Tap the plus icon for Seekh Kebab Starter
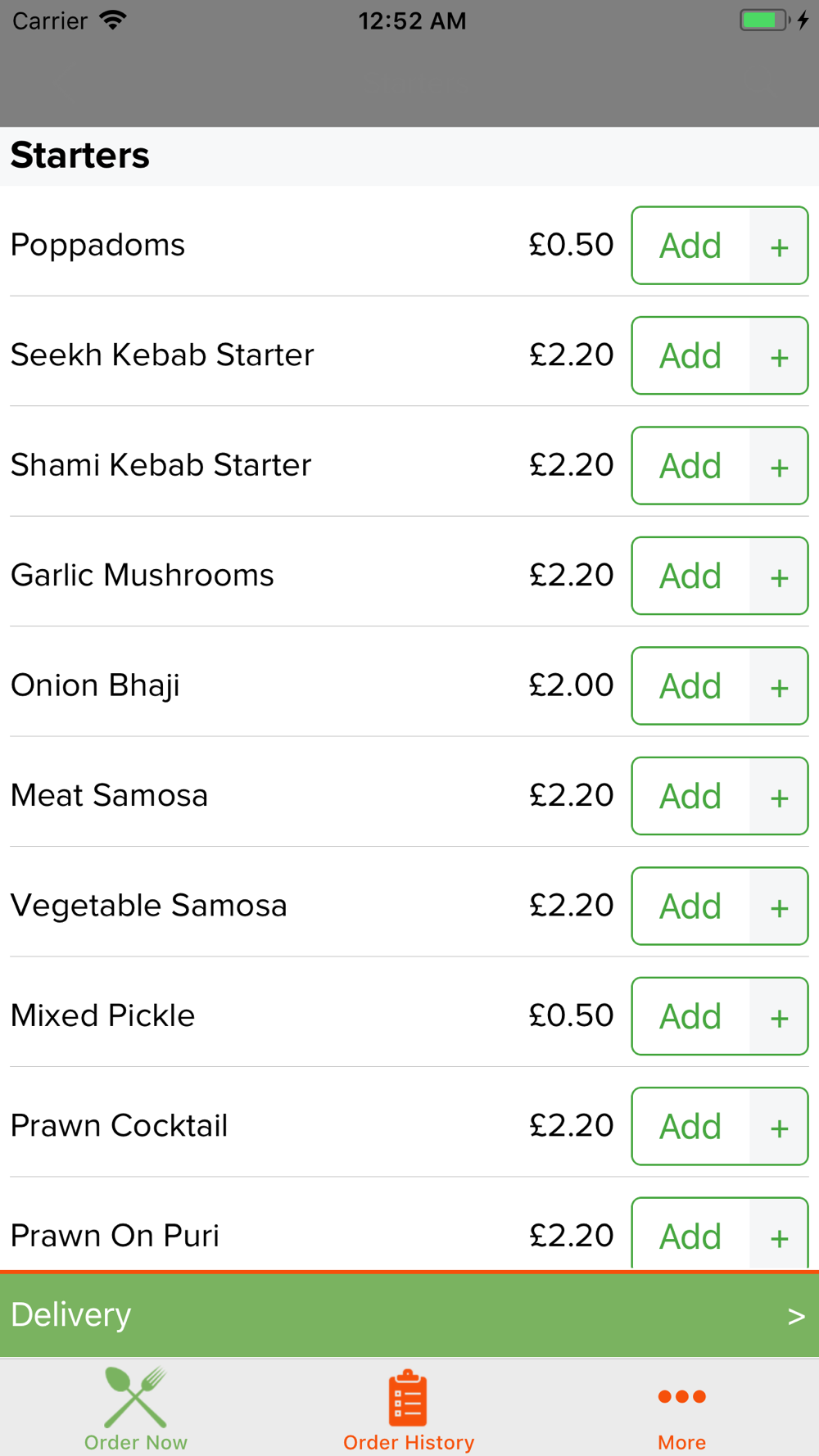 (779, 355)
